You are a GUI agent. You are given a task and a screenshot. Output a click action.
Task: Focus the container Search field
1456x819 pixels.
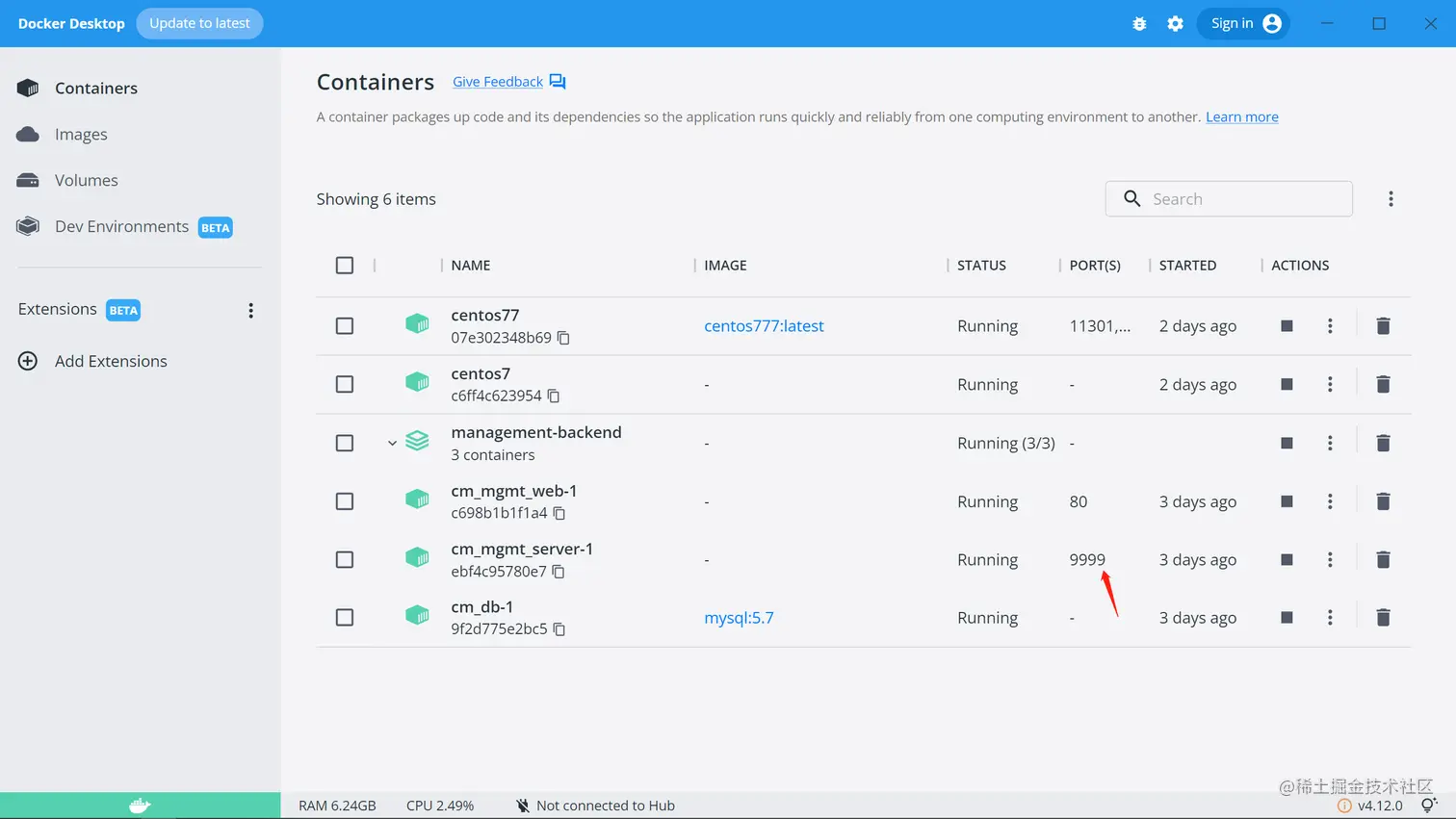pyautogui.click(x=1229, y=199)
